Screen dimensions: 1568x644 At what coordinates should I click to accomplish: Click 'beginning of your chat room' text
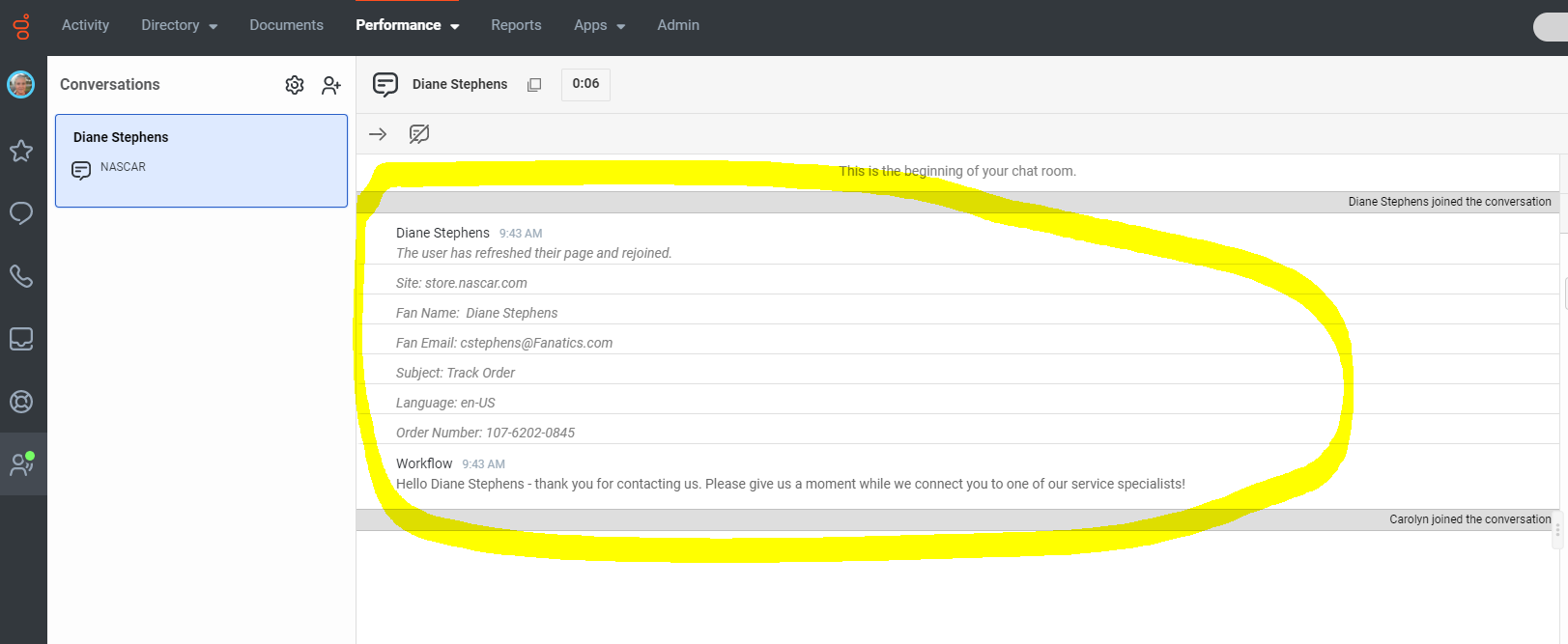[957, 171]
